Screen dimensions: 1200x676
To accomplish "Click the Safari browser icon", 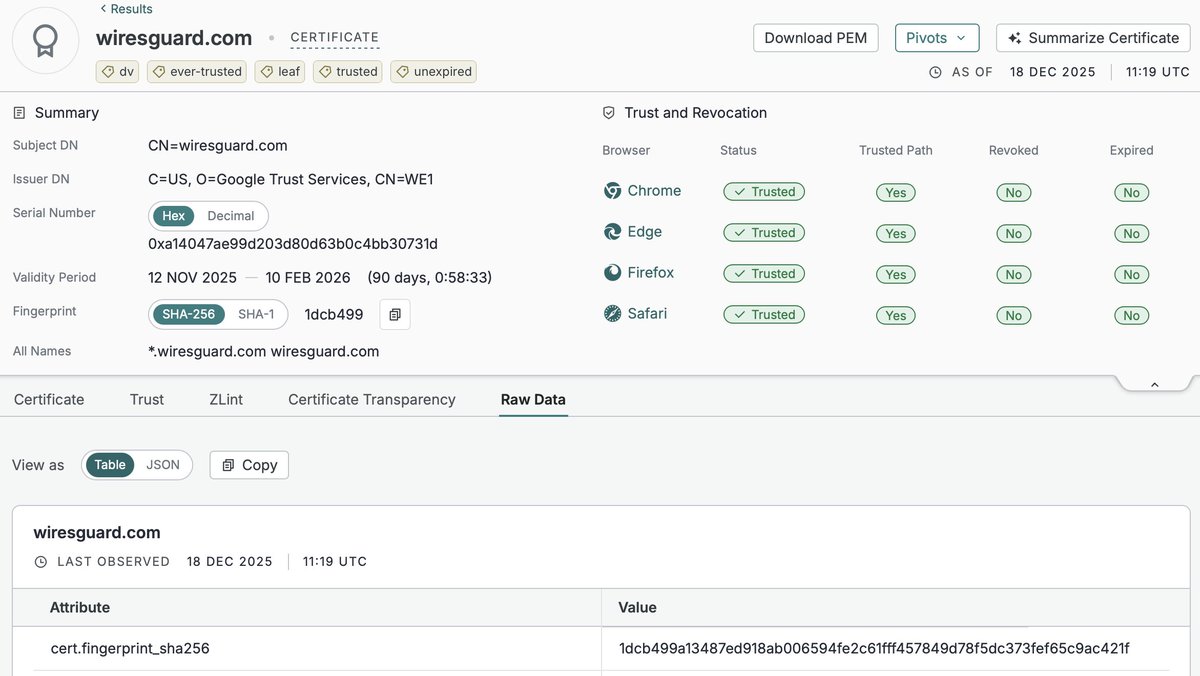I will point(612,314).
